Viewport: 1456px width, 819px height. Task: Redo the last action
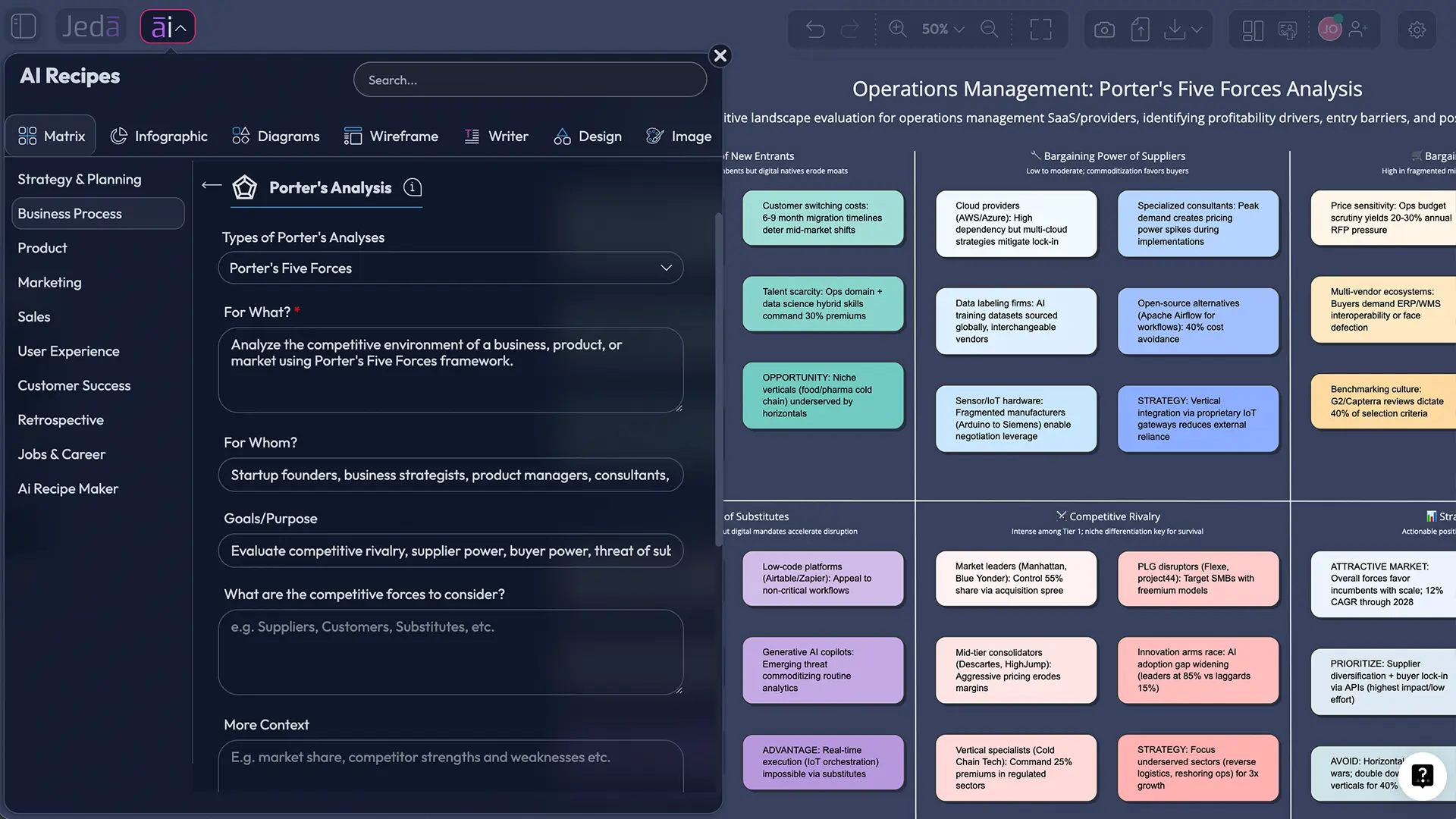[x=850, y=30]
